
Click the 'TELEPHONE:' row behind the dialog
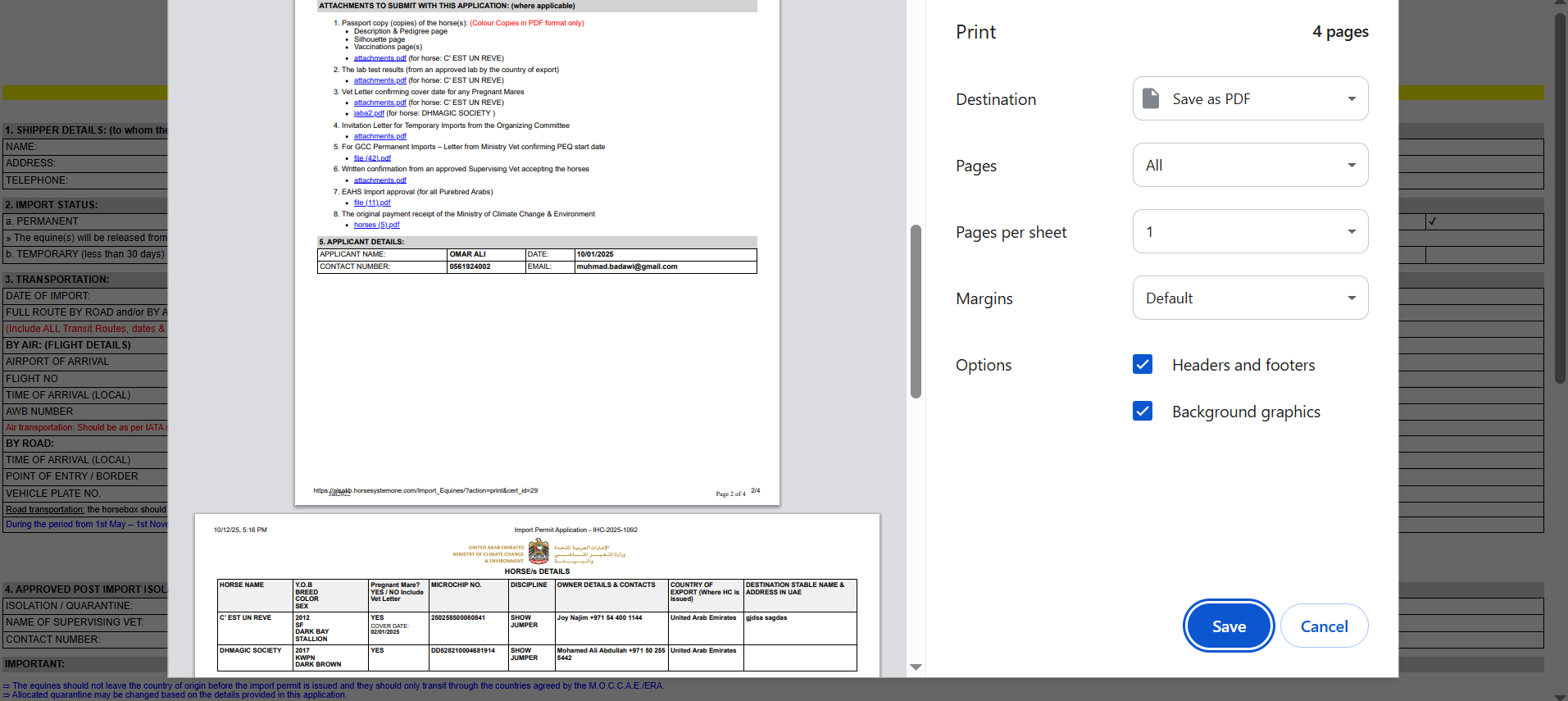pos(85,180)
